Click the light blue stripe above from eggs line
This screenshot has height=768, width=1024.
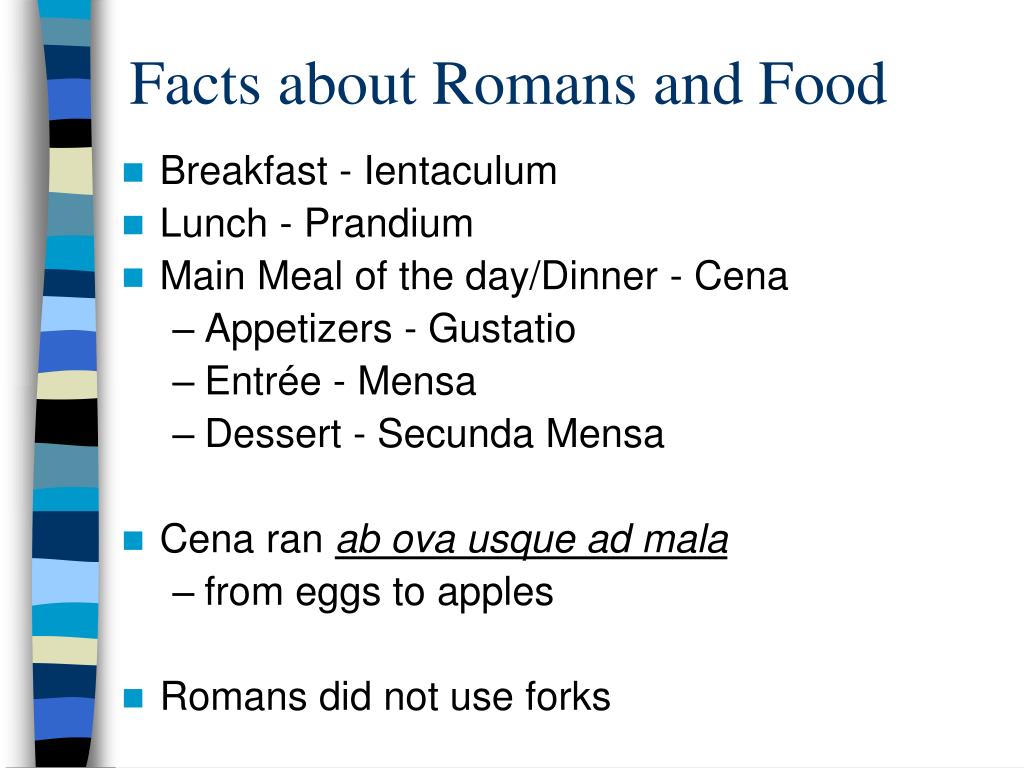click(x=65, y=581)
